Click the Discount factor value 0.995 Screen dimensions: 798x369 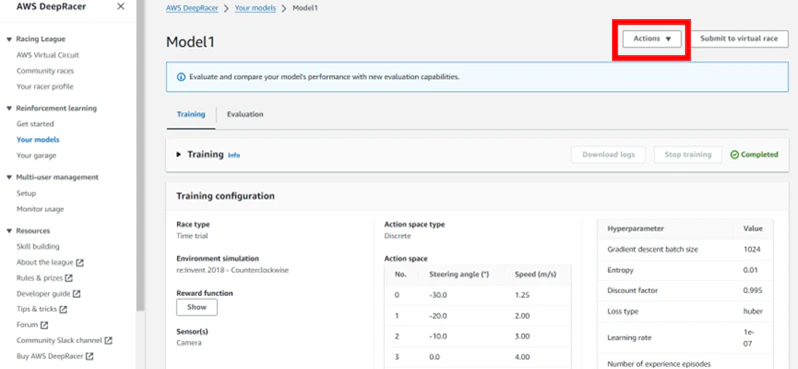(x=753, y=291)
